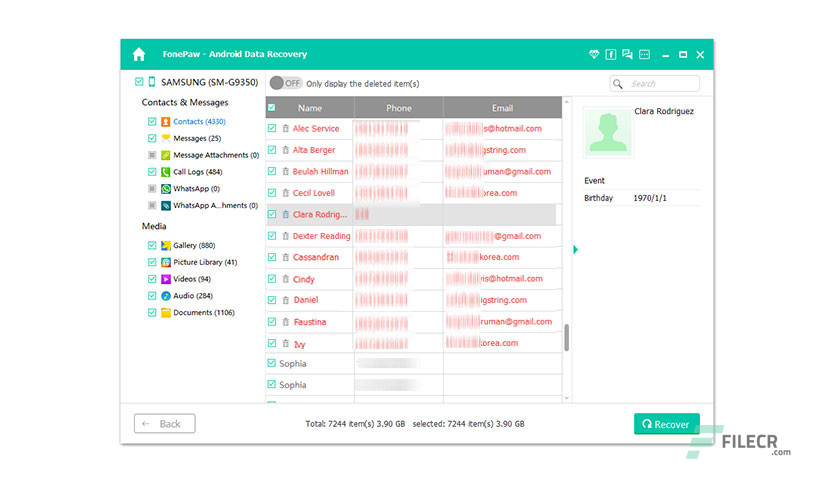This screenshot has height=484, width=836.
Task: Uncheck the Gallery (880) checkbox
Action: click(152, 245)
